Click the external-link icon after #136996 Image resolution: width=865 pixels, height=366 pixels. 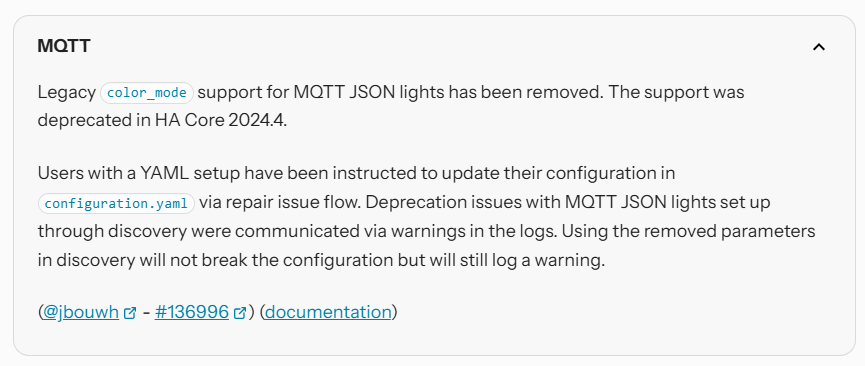click(x=239, y=313)
